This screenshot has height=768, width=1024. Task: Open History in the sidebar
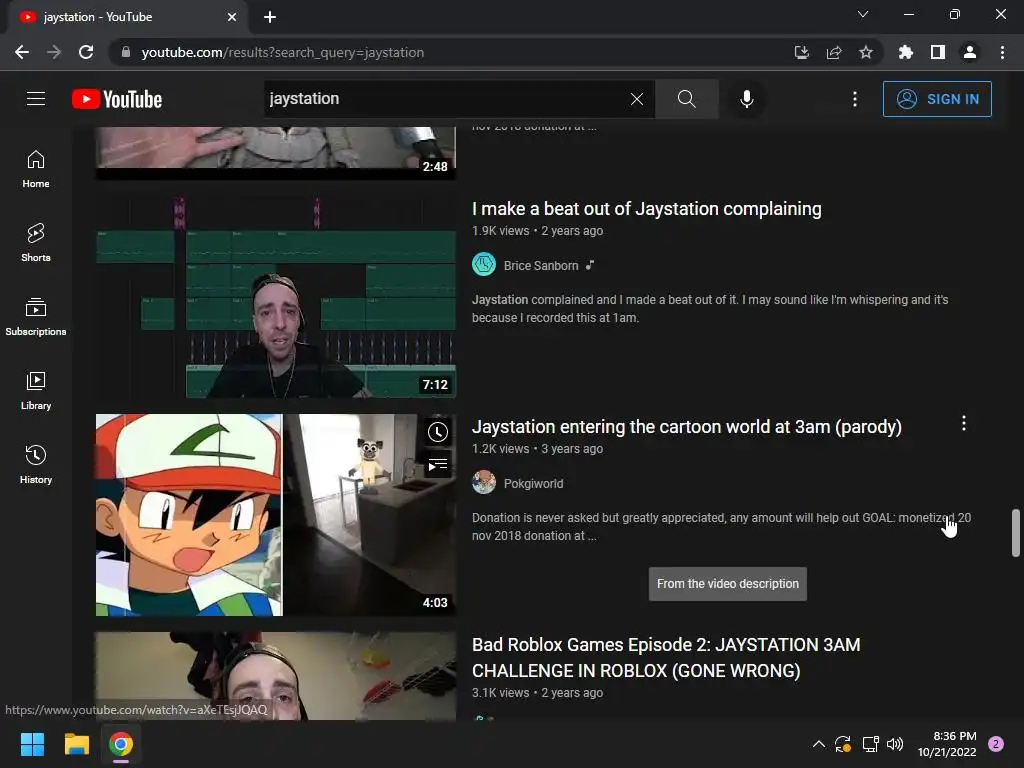tap(36, 464)
